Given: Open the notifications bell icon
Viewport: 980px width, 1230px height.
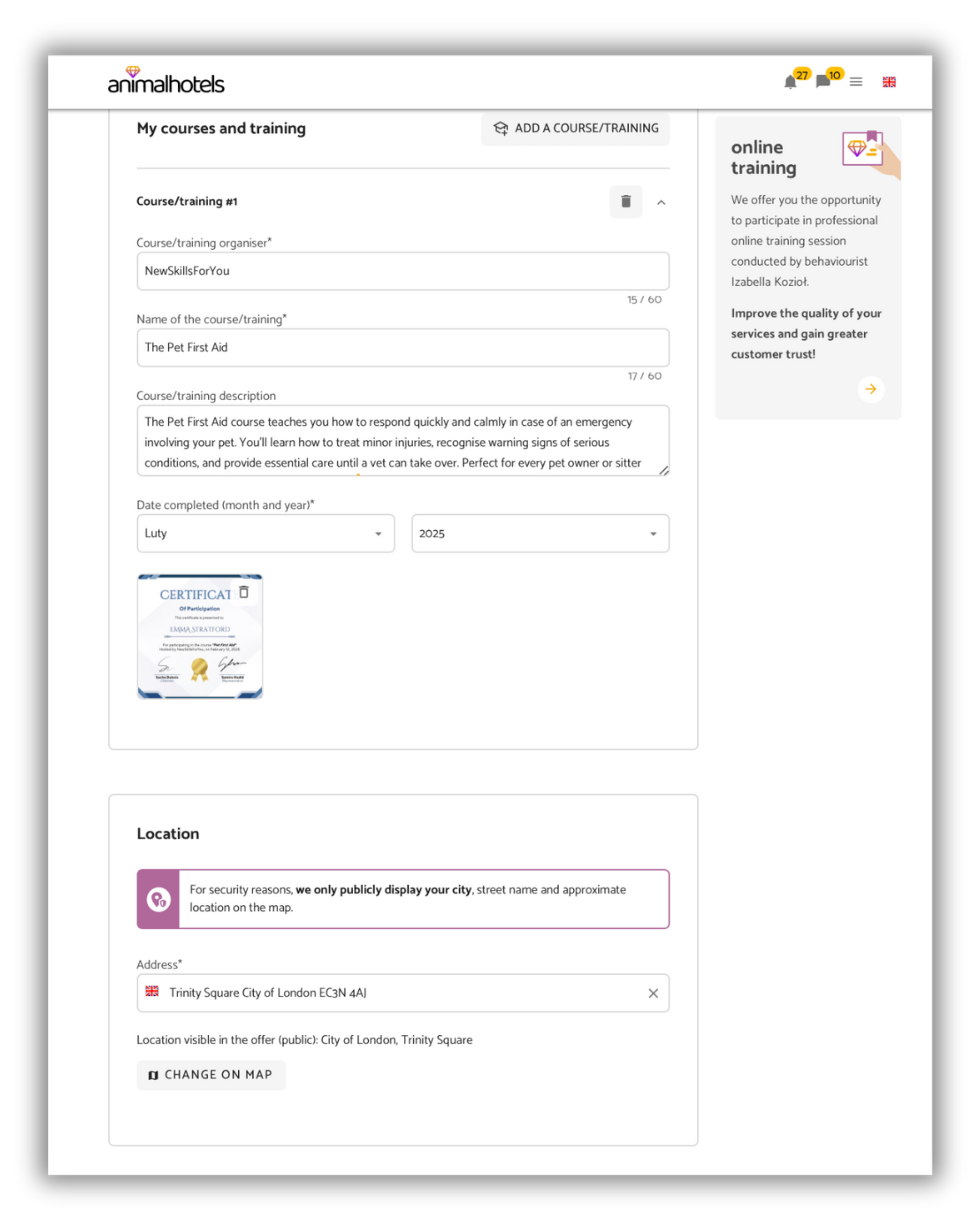Looking at the screenshot, I should click(790, 82).
